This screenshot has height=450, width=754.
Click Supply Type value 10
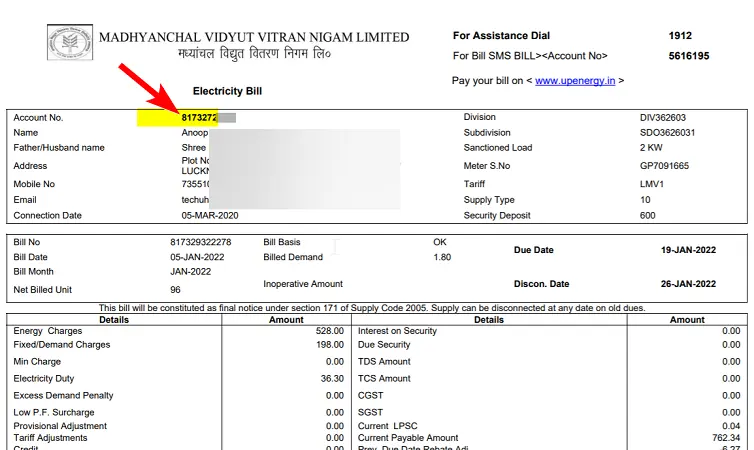(x=645, y=200)
